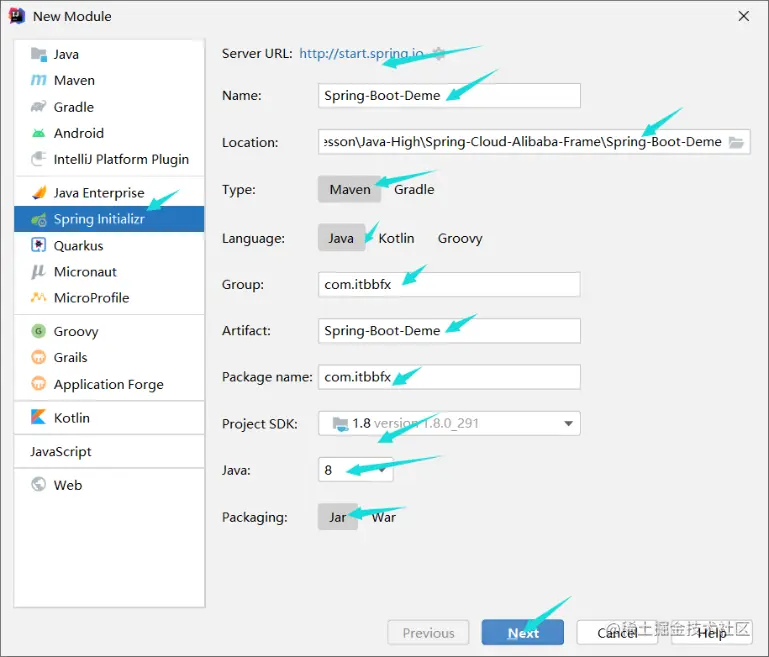
Task: Click the Next button
Action: pyautogui.click(x=523, y=632)
